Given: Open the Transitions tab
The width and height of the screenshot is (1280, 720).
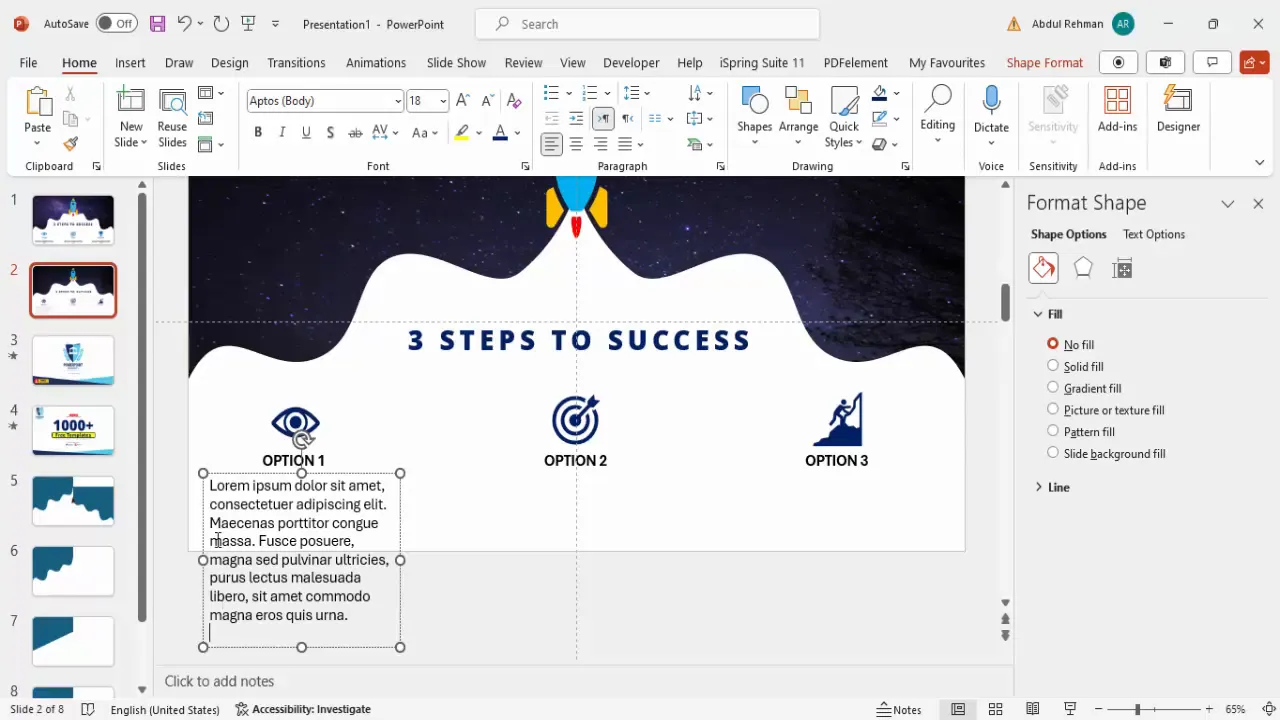Looking at the screenshot, I should tap(296, 62).
